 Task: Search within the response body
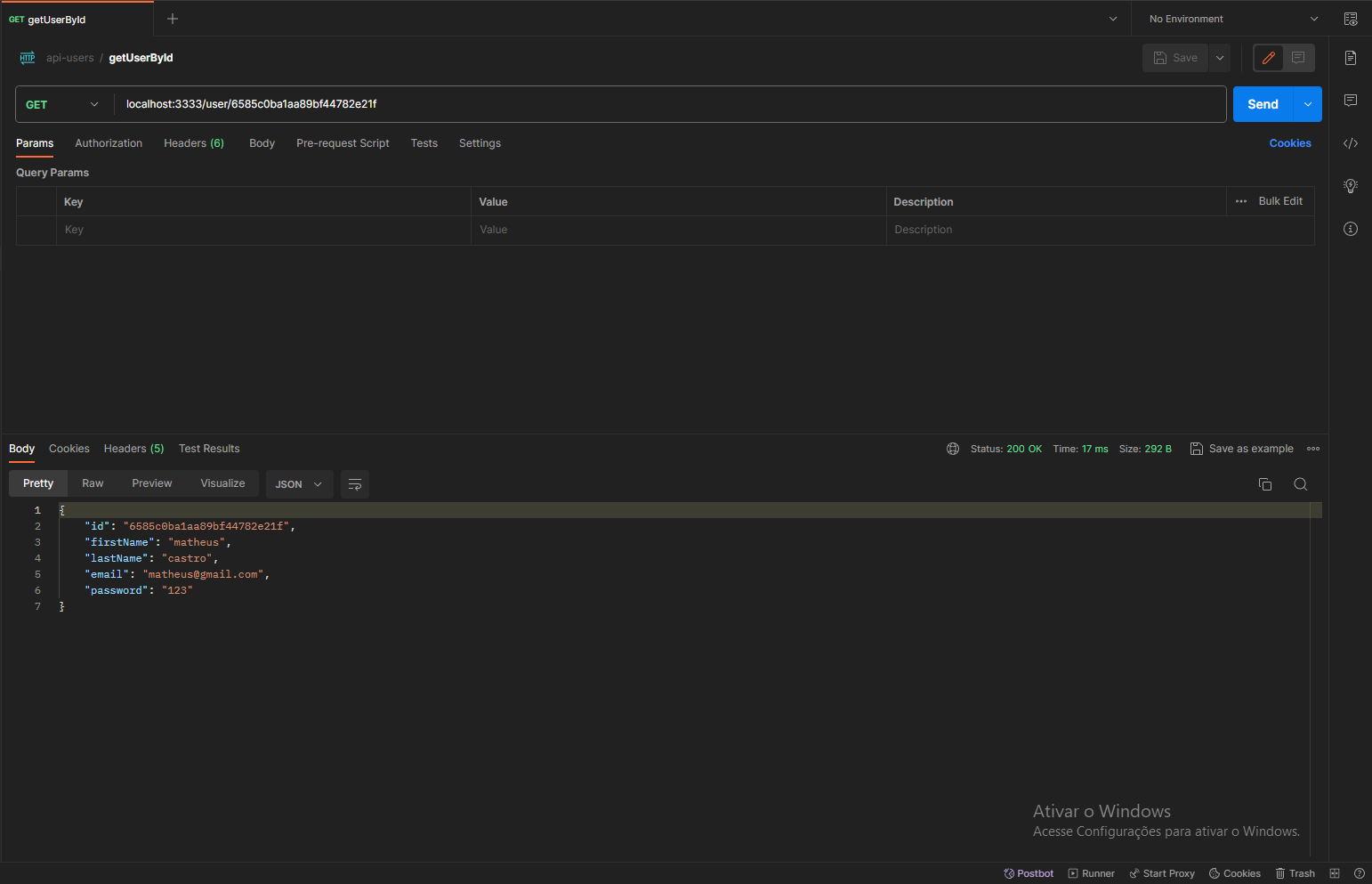(x=1301, y=484)
